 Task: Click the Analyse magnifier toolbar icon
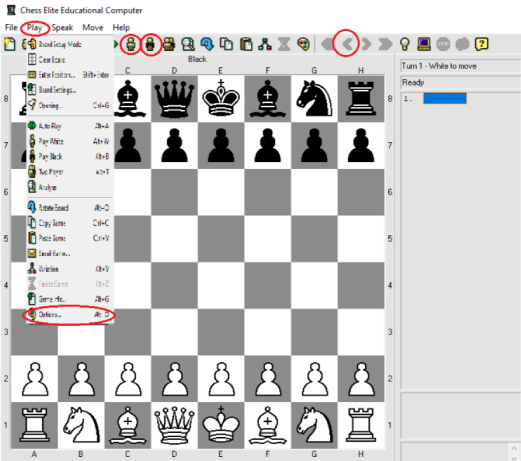(x=188, y=44)
